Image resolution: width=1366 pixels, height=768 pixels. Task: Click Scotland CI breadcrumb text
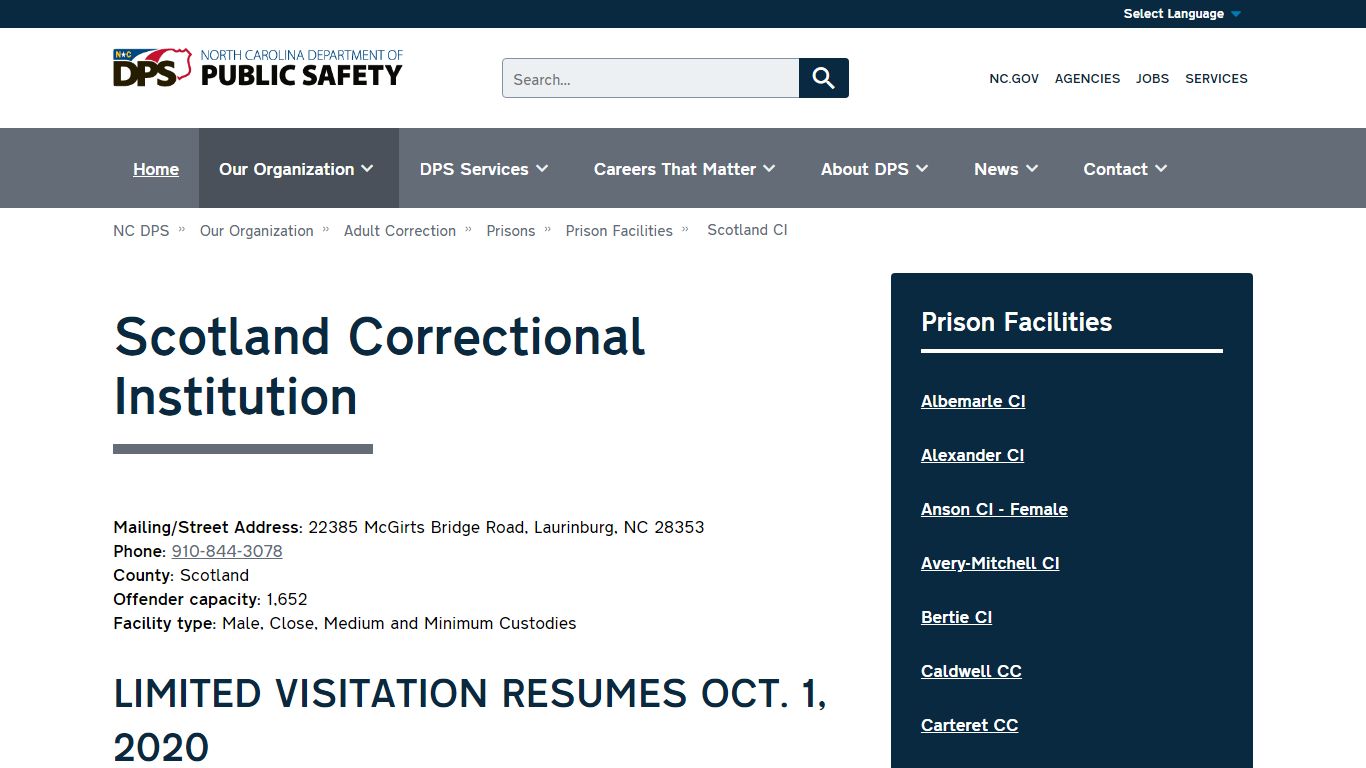pyautogui.click(x=747, y=230)
